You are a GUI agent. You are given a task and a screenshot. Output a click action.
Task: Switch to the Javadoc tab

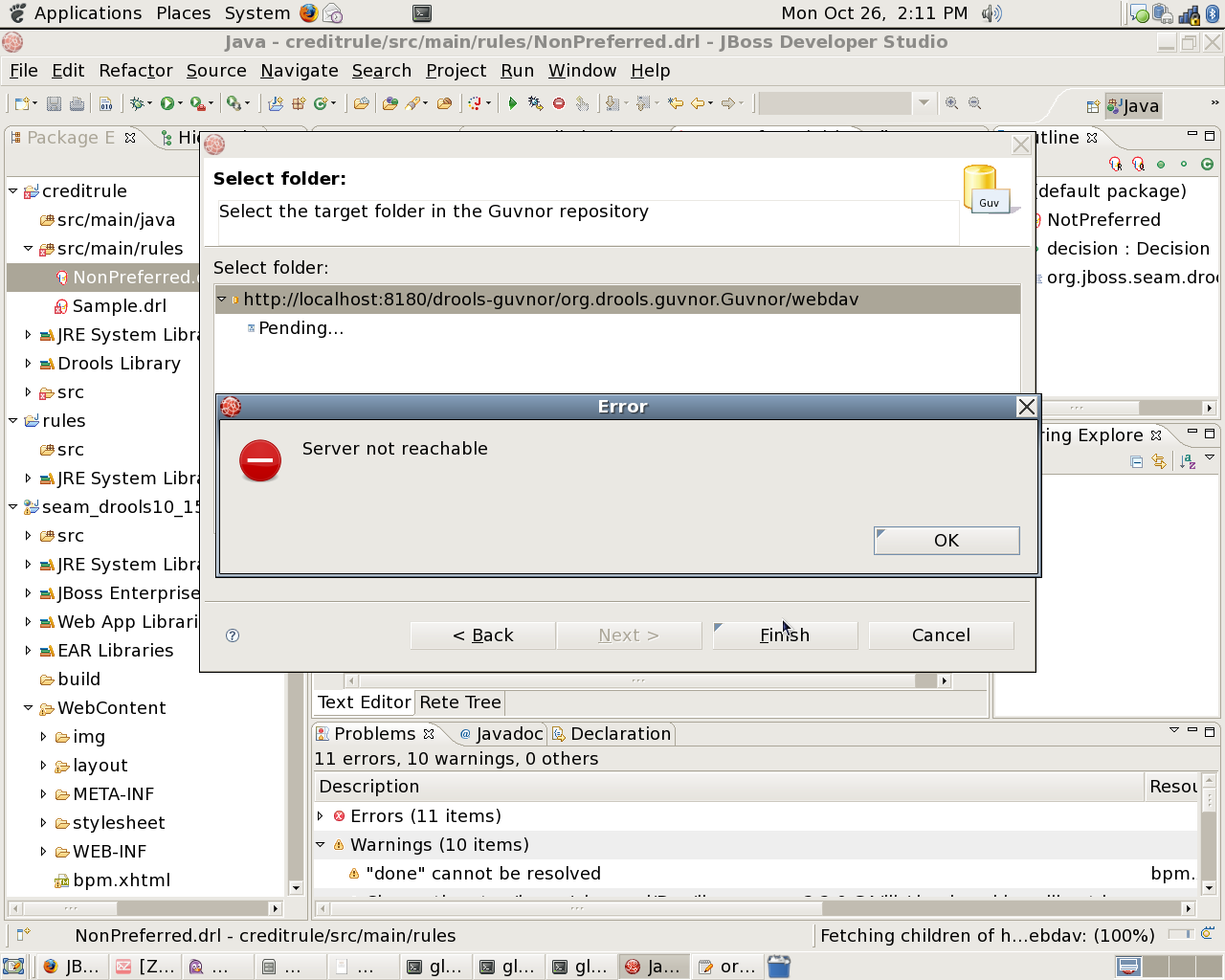pyautogui.click(x=501, y=734)
